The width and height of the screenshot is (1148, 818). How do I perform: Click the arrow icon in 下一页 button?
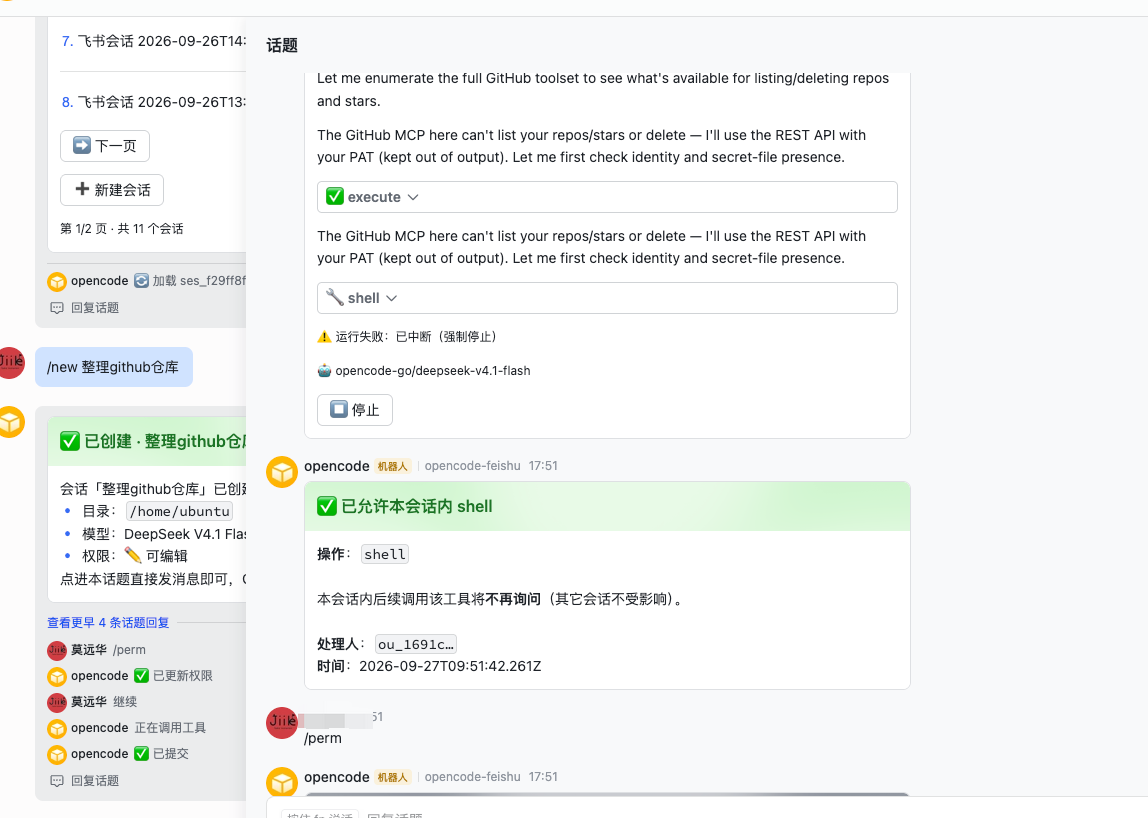click(82, 145)
